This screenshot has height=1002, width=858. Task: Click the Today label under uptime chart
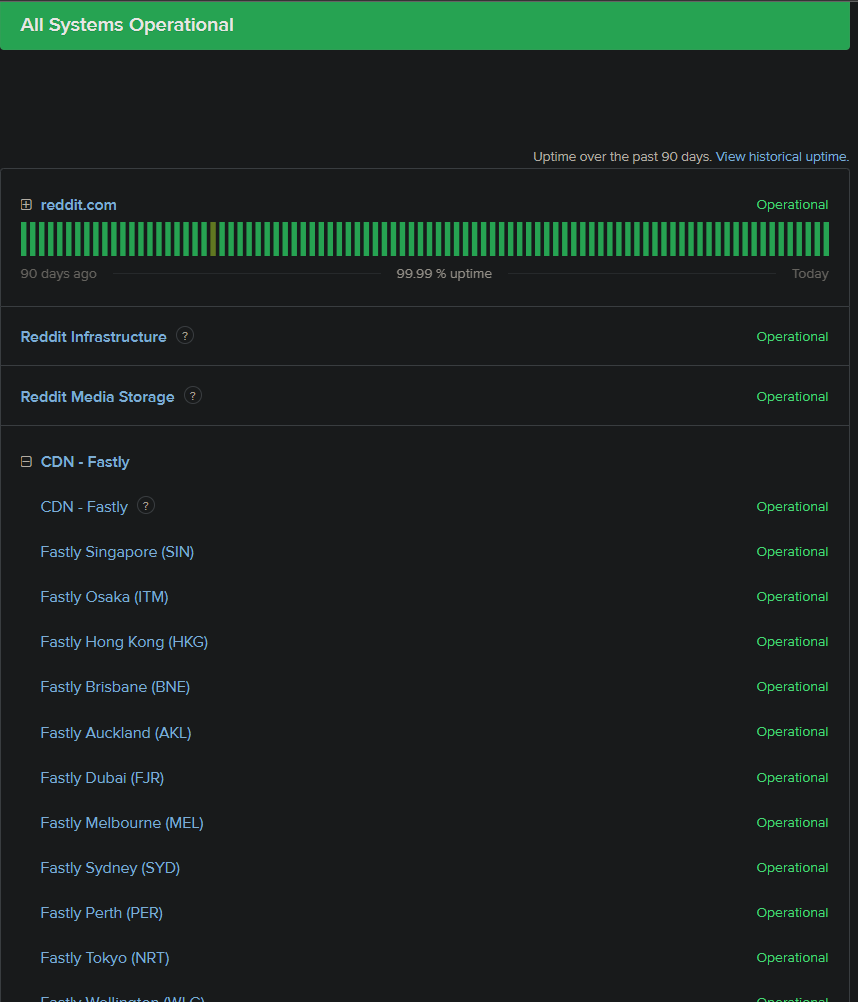[810, 274]
